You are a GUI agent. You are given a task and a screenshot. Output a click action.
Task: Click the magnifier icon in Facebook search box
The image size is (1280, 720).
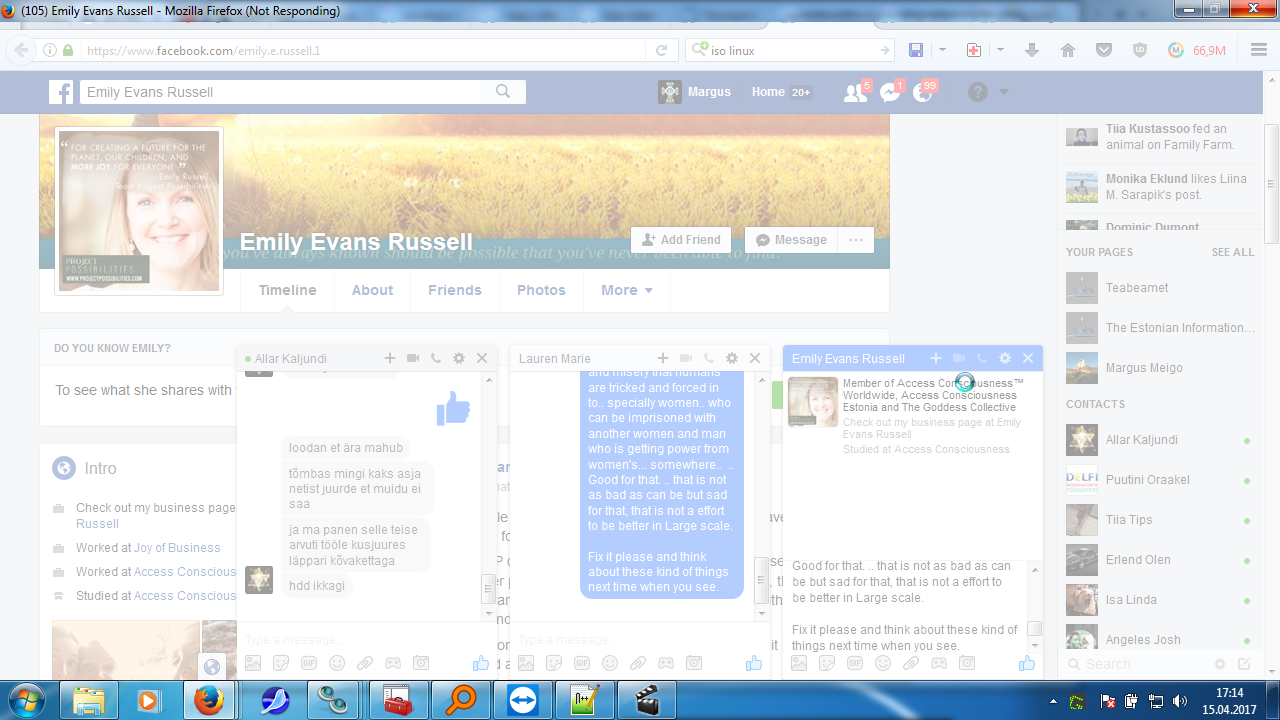(x=504, y=92)
